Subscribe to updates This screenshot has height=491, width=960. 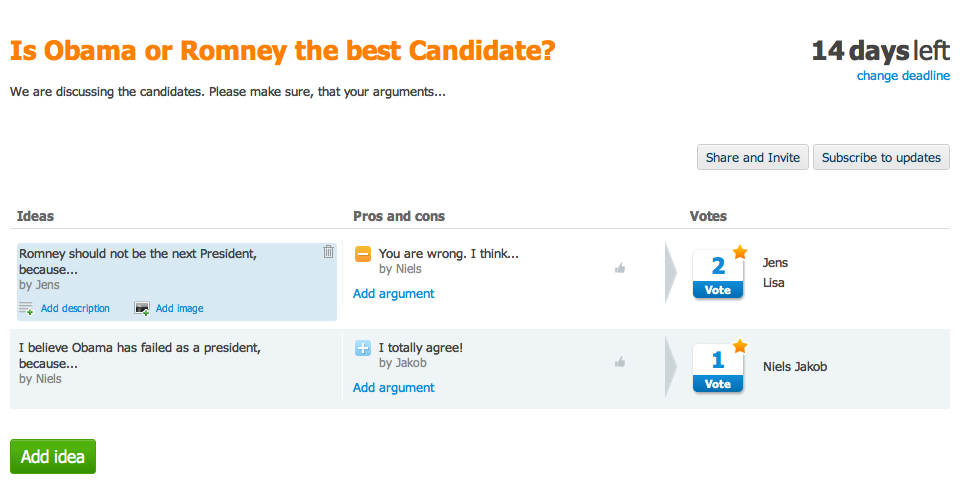(x=881, y=157)
